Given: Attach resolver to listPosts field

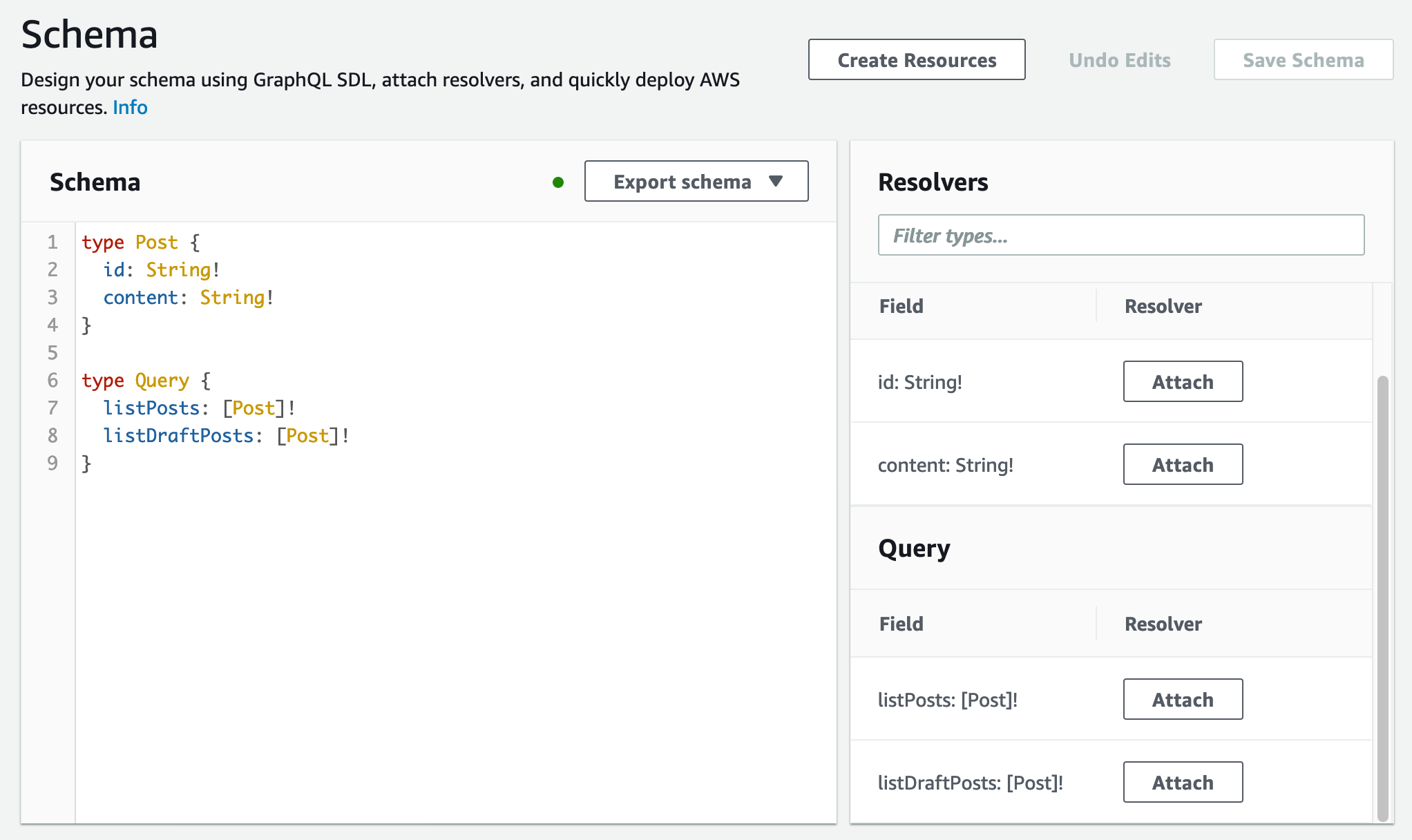Looking at the screenshot, I should coord(1182,700).
